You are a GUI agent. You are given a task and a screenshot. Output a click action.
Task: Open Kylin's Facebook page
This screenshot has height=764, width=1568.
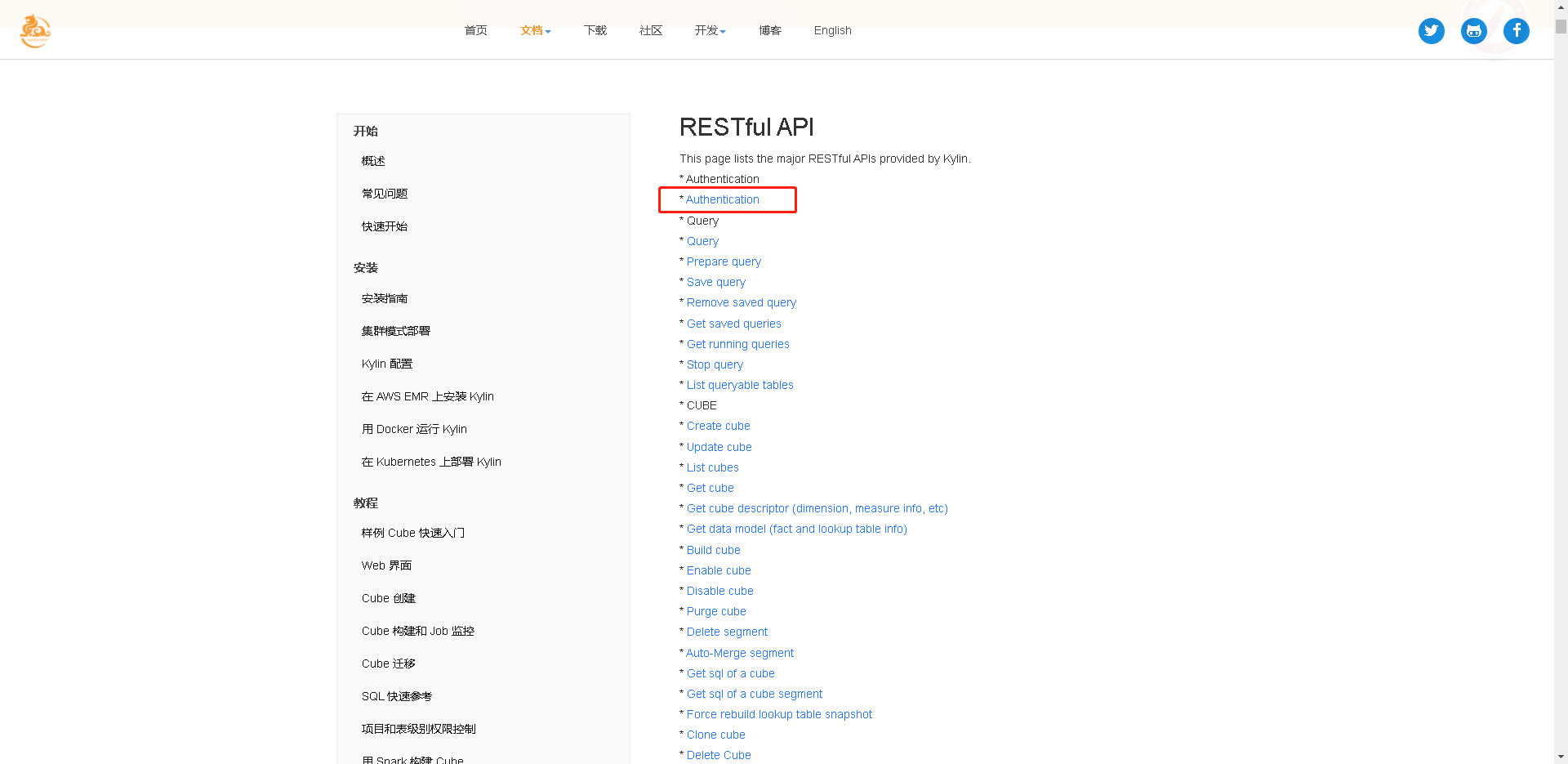point(1517,31)
